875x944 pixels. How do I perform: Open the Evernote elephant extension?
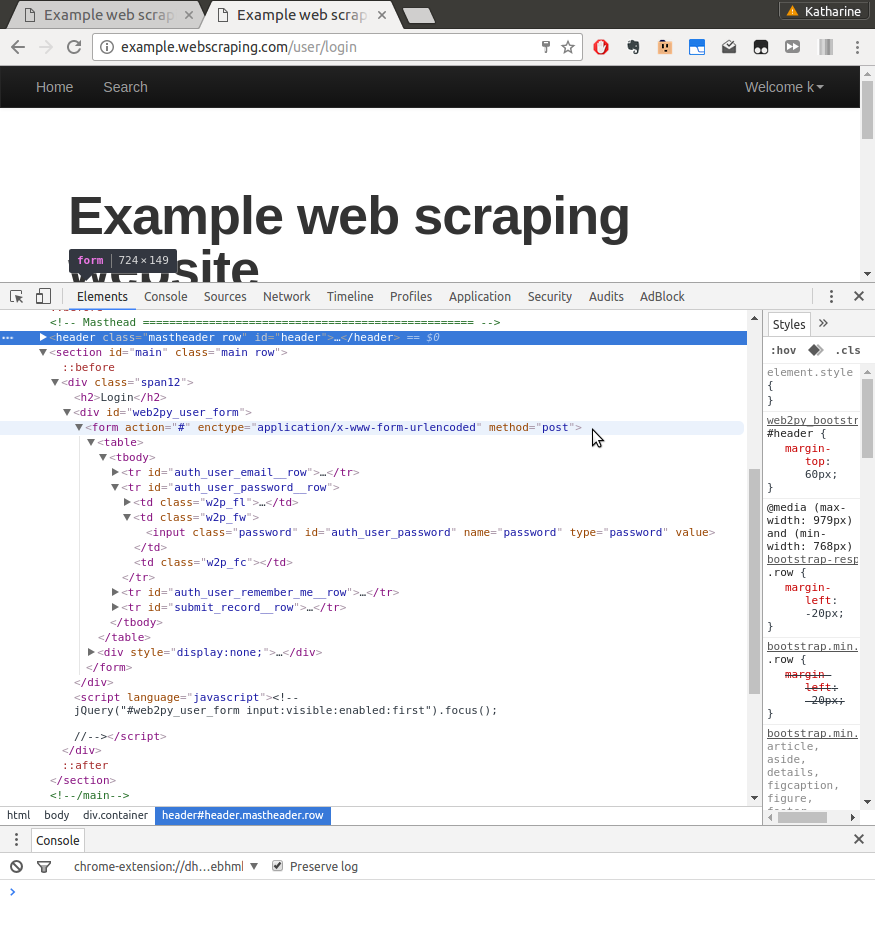633,47
